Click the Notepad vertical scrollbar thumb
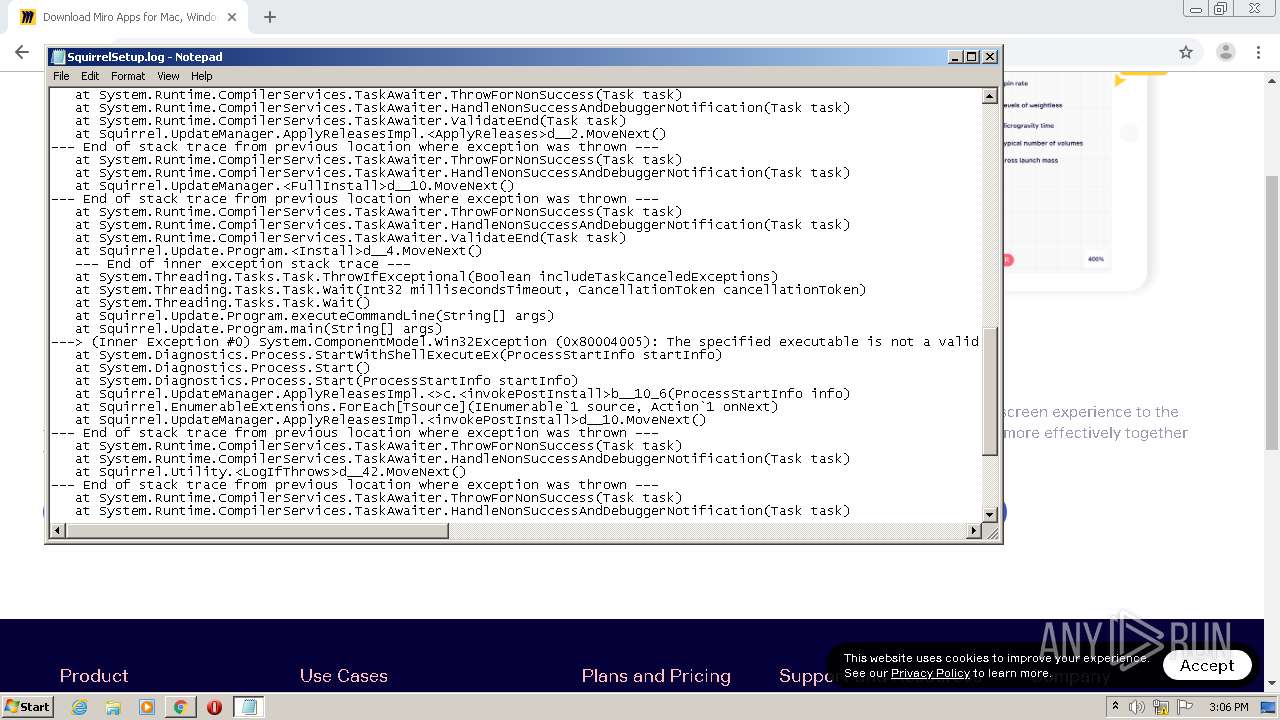 pos(990,391)
